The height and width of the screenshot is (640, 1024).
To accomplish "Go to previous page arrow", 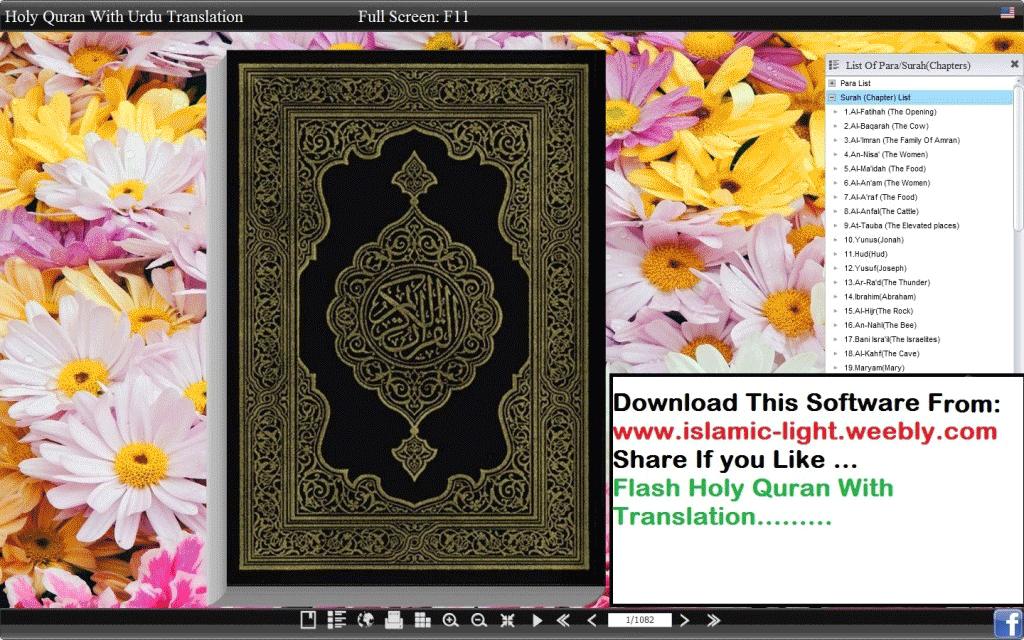I will (592, 620).
